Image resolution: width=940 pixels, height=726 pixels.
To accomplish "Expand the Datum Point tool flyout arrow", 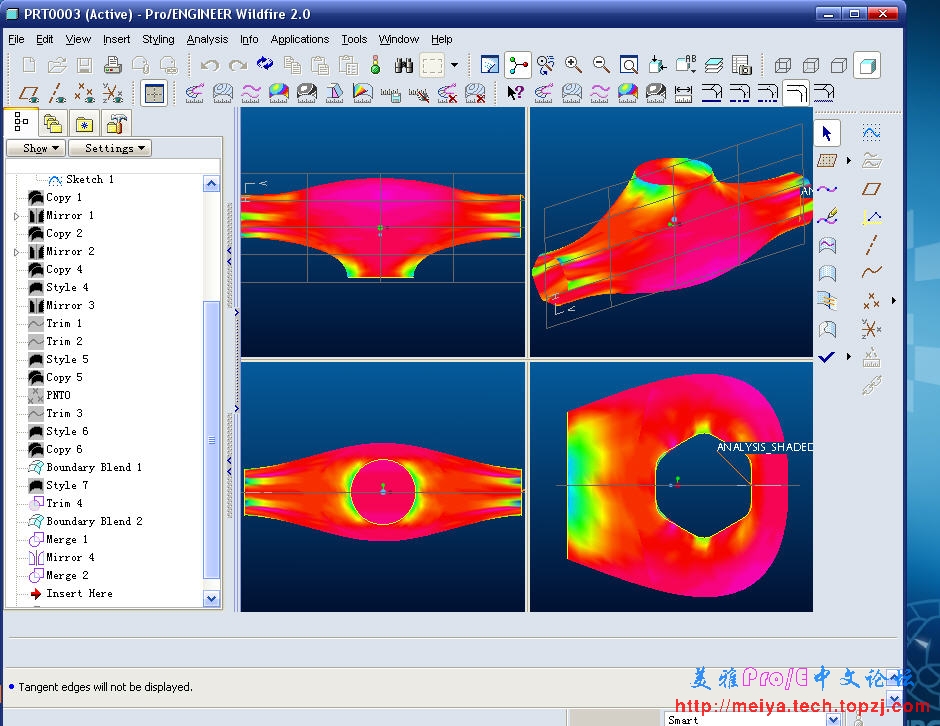I will coord(894,300).
